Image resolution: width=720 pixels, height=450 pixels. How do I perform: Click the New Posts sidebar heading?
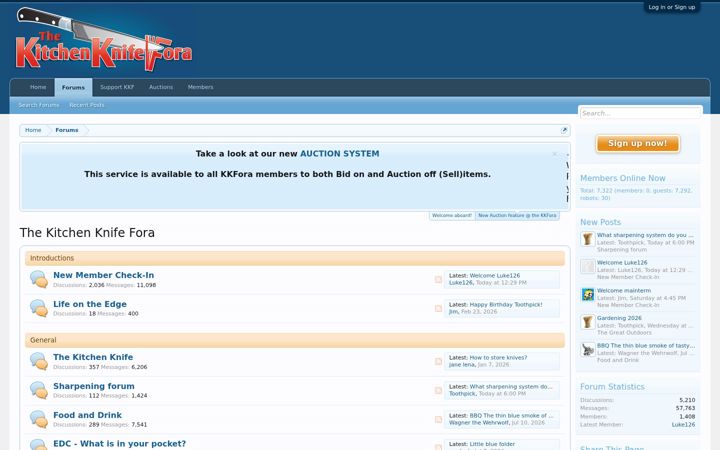click(600, 222)
